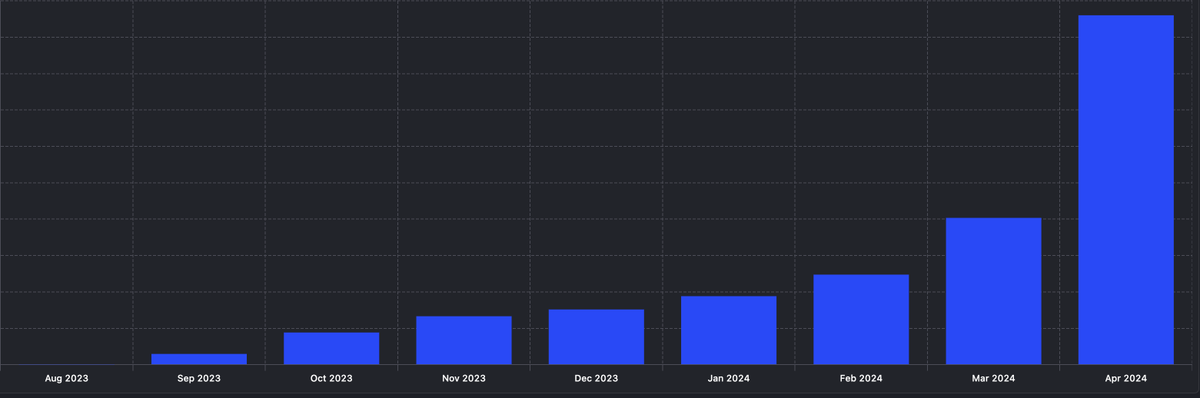
Task: Click the Oct 2023 bar
Action: pos(331,348)
